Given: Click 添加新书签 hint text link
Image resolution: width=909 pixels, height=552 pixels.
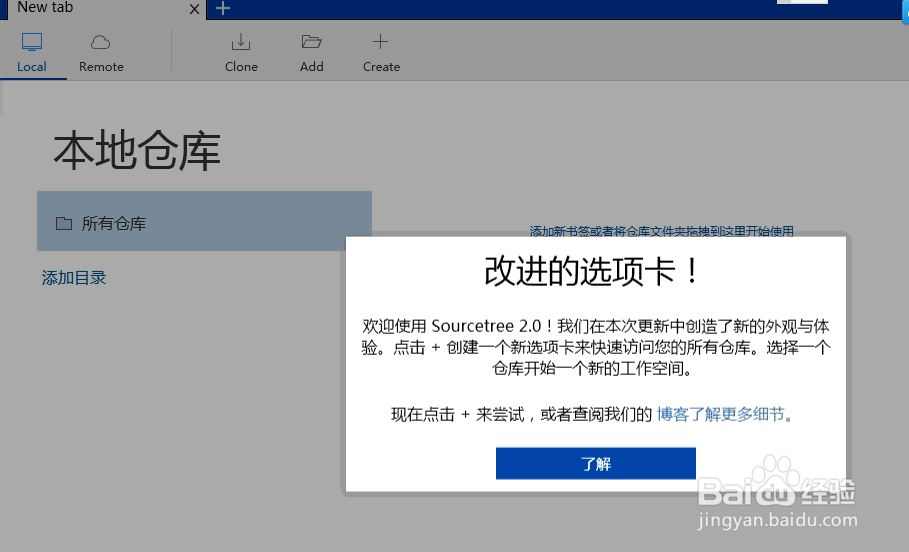Looking at the screenshot, I should [661, 231].
